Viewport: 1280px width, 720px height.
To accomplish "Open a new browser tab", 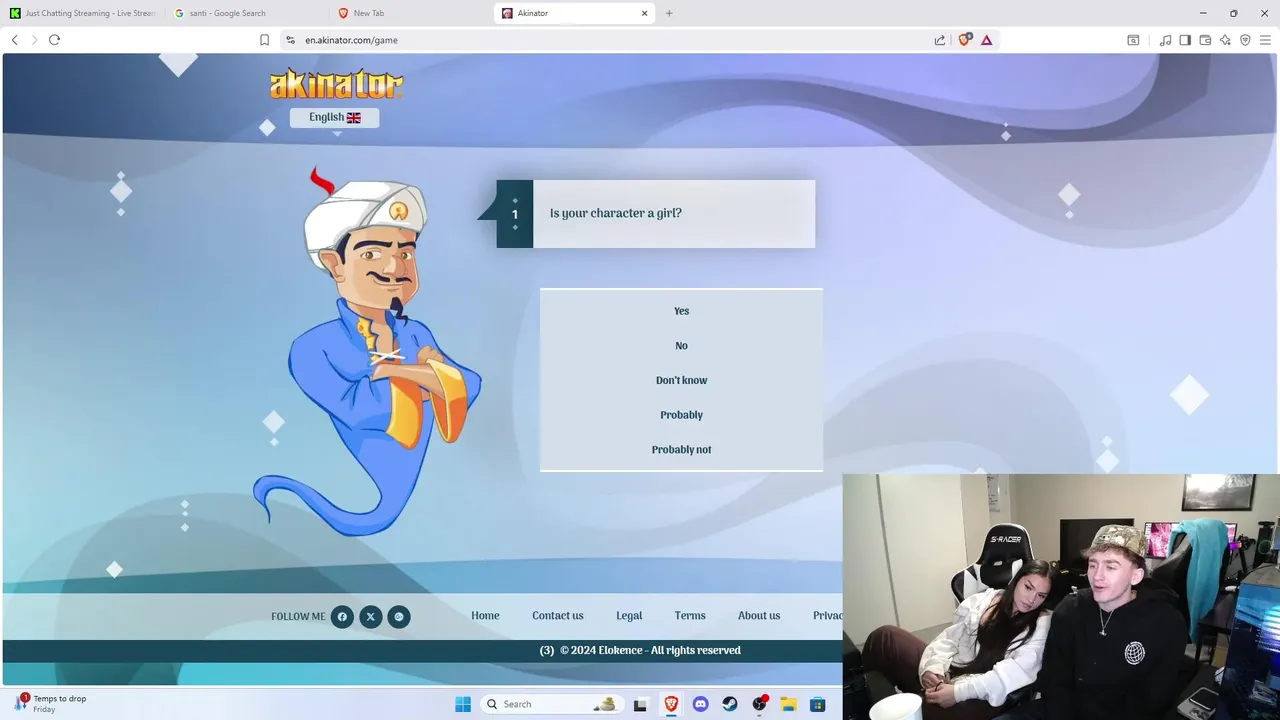I will 669,13.
